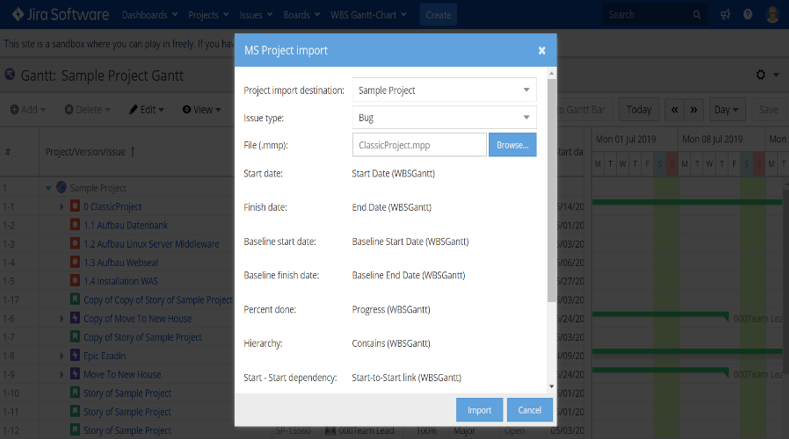Click bug icon of 1.2 Aufbau Linux Server

click(x=74, y=243)
